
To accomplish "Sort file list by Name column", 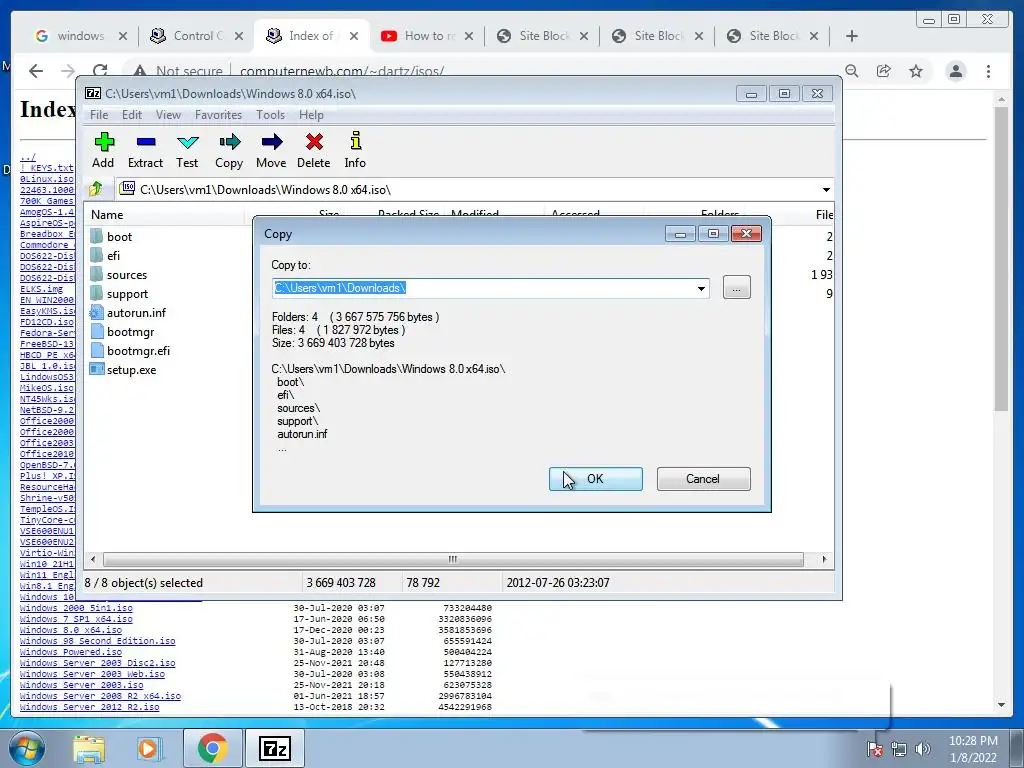I will coord(107,214).
